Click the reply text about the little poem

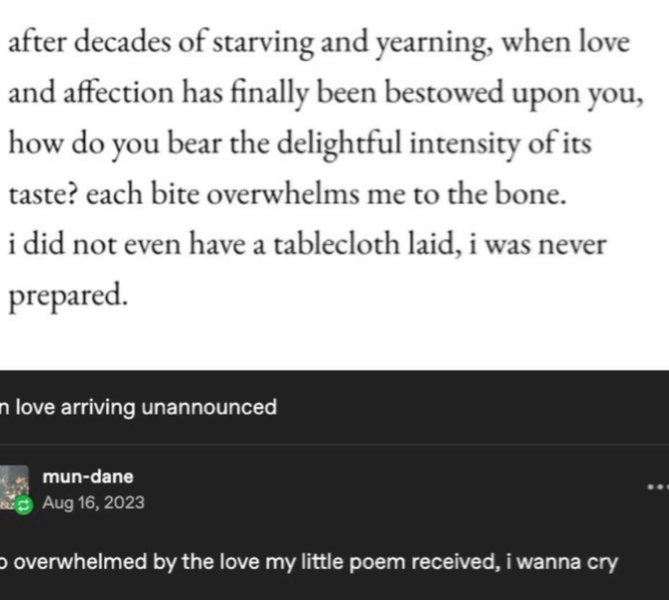click(x=309, y=562)
